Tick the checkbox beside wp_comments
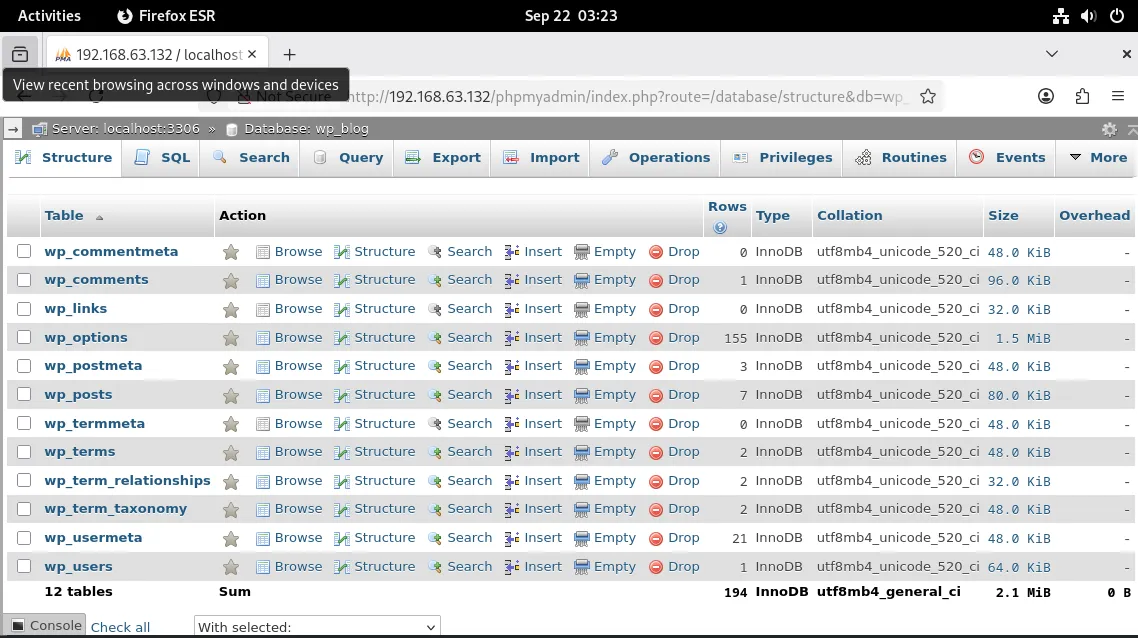Screen dimensions: 1138x638 24,280
